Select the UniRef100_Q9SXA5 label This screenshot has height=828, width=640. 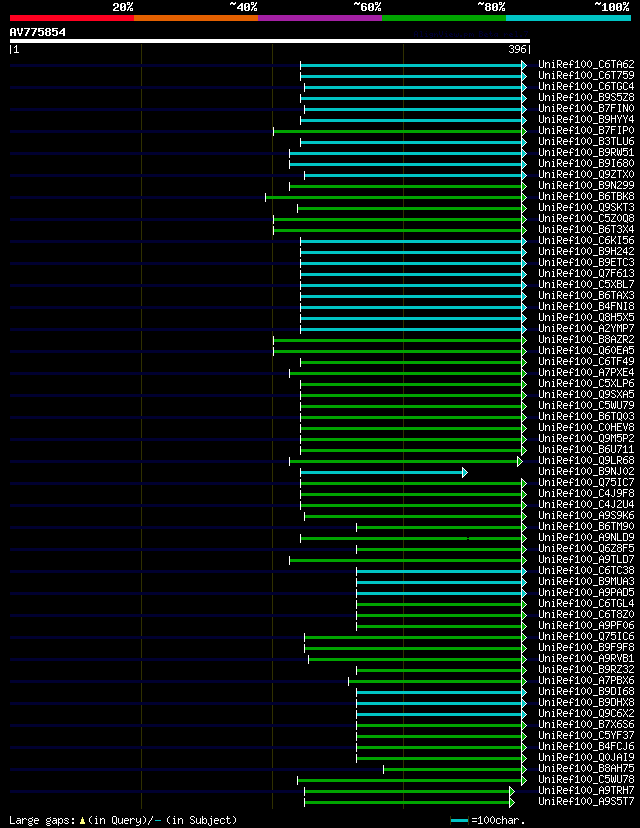click(586, 394)
